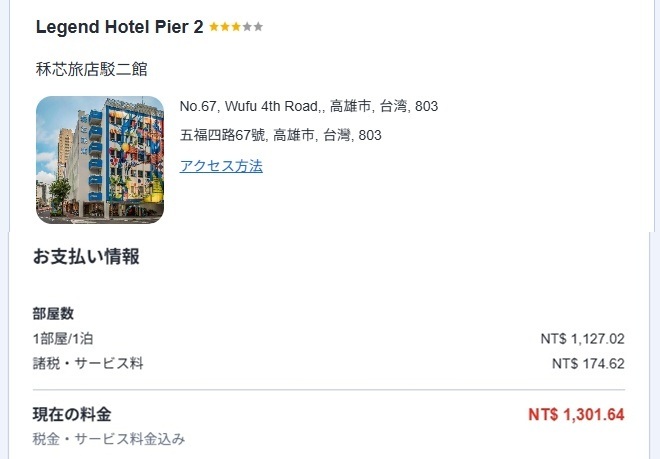Click the Legend Hotel Pier 2 title

(119, 27)
